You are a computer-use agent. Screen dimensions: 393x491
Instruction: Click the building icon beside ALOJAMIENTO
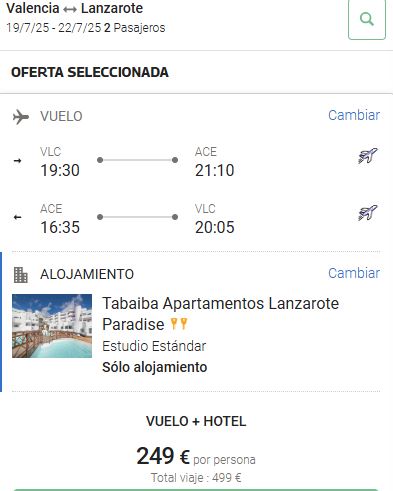pos(21,275)
